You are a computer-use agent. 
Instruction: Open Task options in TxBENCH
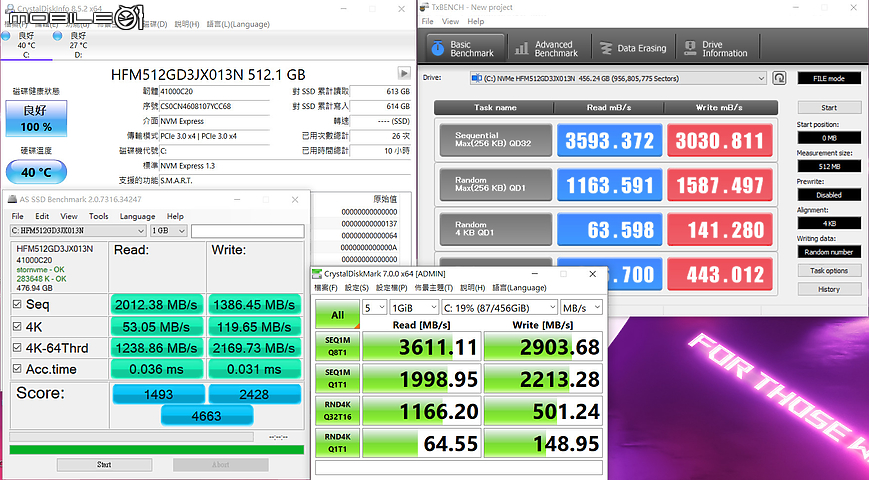[829, 270]
